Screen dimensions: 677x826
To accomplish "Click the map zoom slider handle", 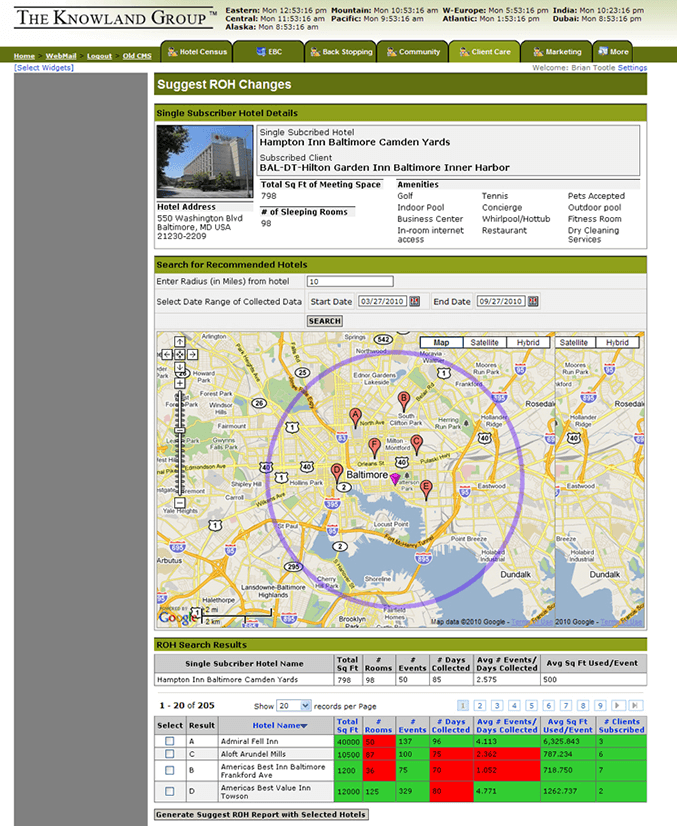I will pos(180,430).
